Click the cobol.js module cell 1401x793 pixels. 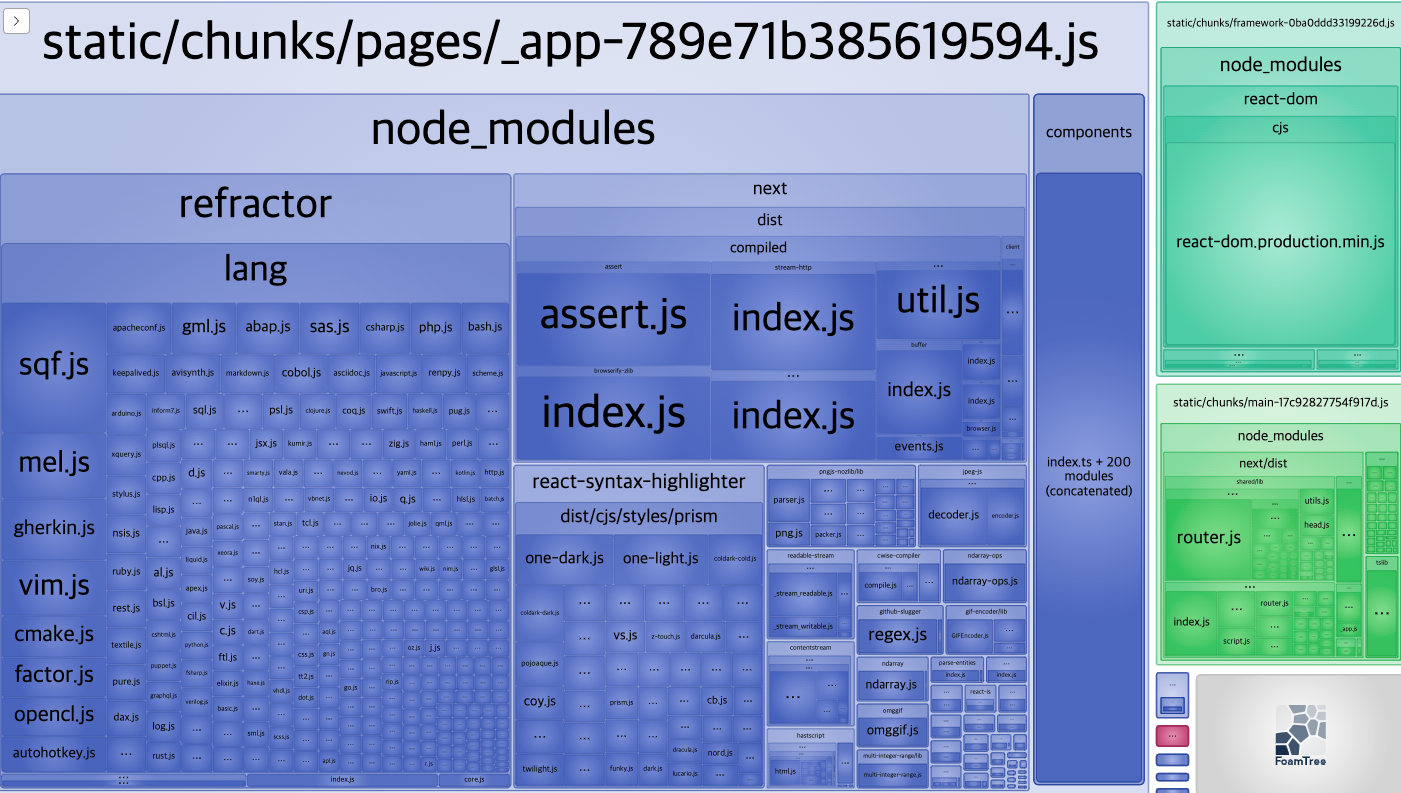pyautogui.click(x=301, y=373)
